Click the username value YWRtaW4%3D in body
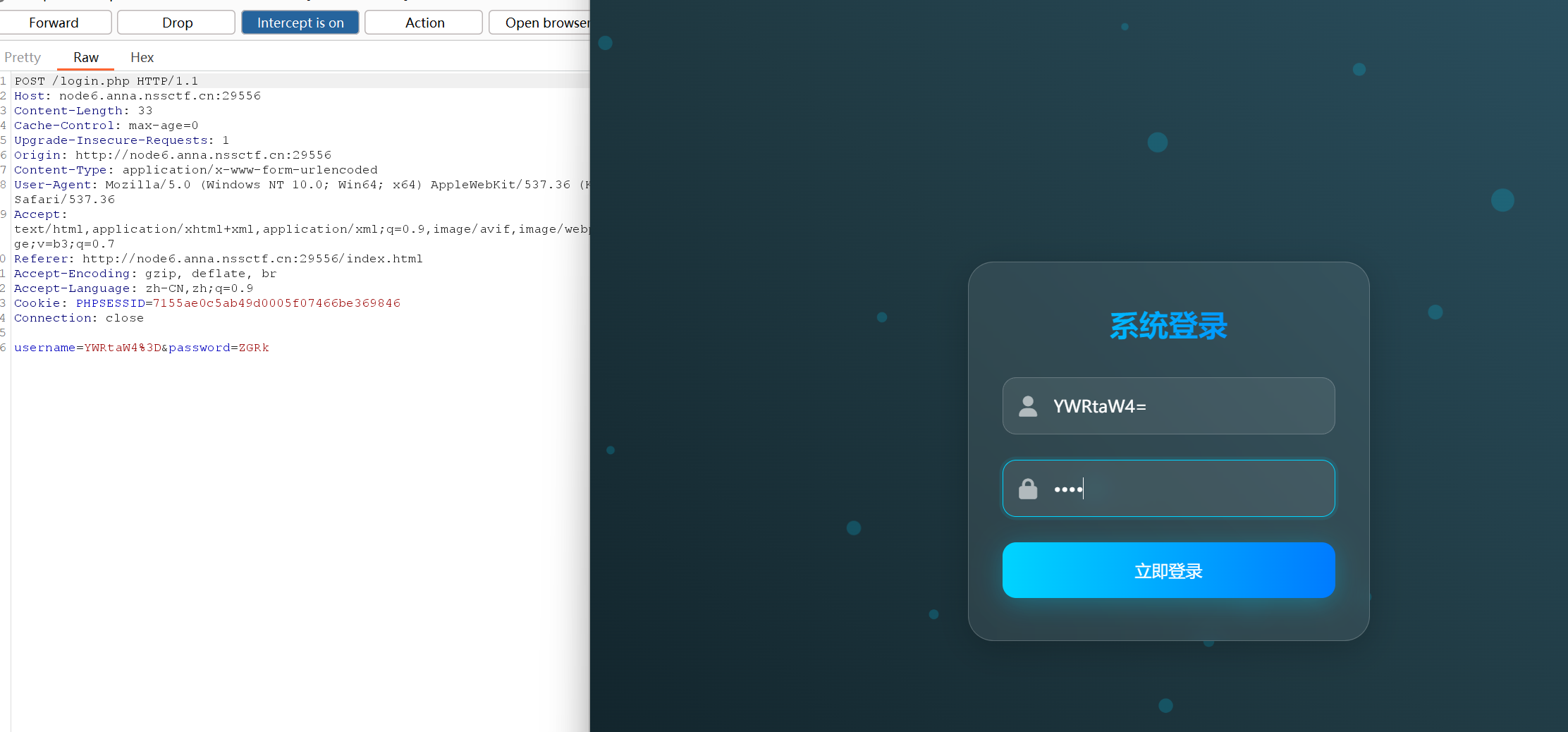The image size is (1568, 732). [x=123, y=348]
